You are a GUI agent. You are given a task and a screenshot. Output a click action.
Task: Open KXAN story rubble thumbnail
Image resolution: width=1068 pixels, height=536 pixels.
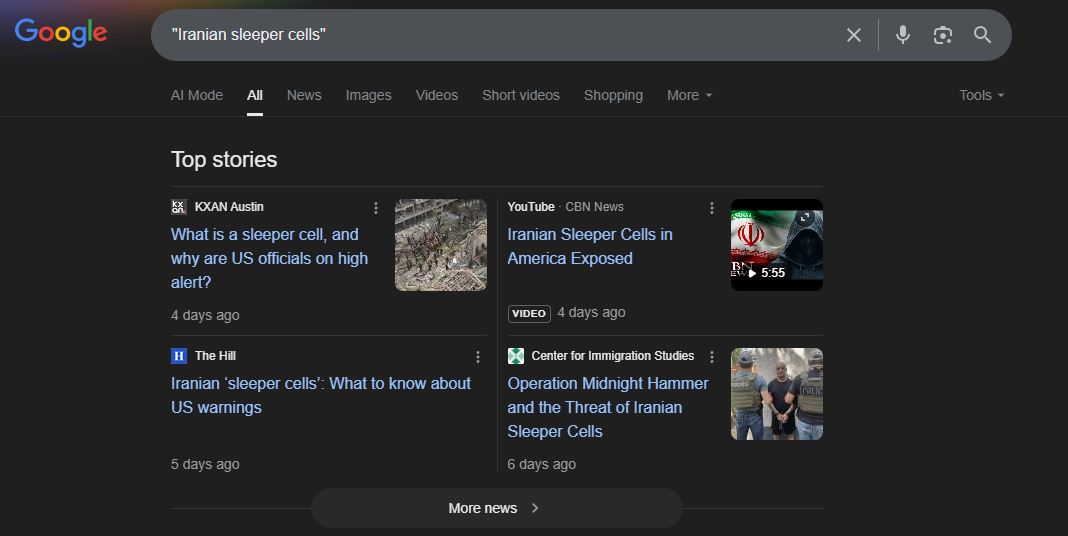(x=441, y=245)
